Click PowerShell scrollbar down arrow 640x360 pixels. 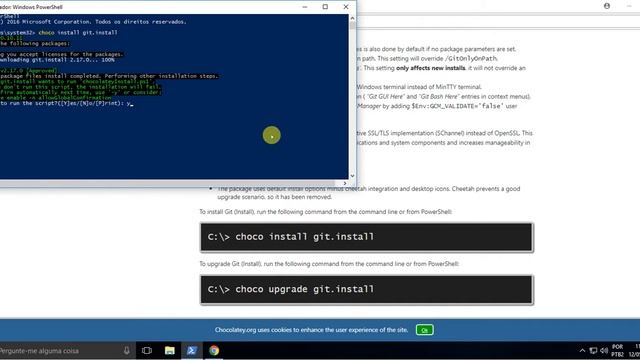352,176
